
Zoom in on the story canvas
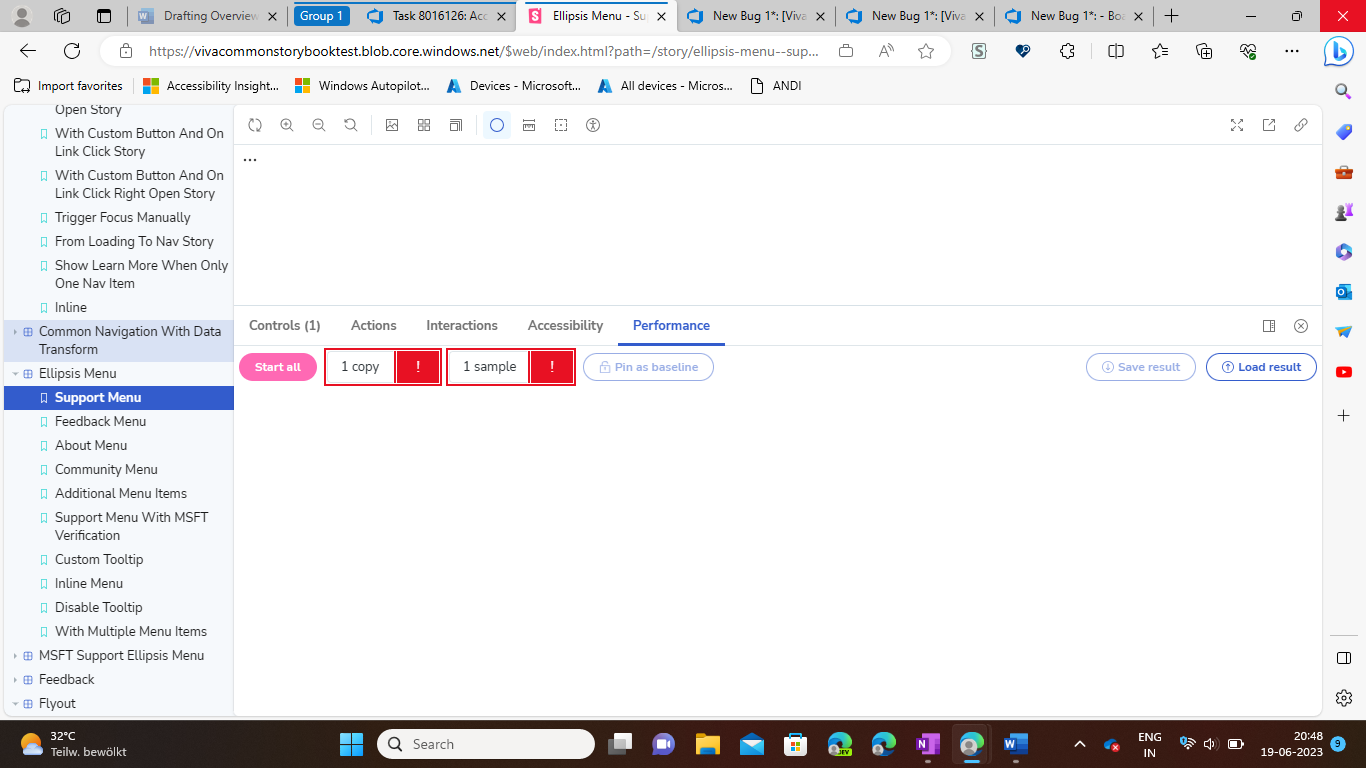[287, 125]
